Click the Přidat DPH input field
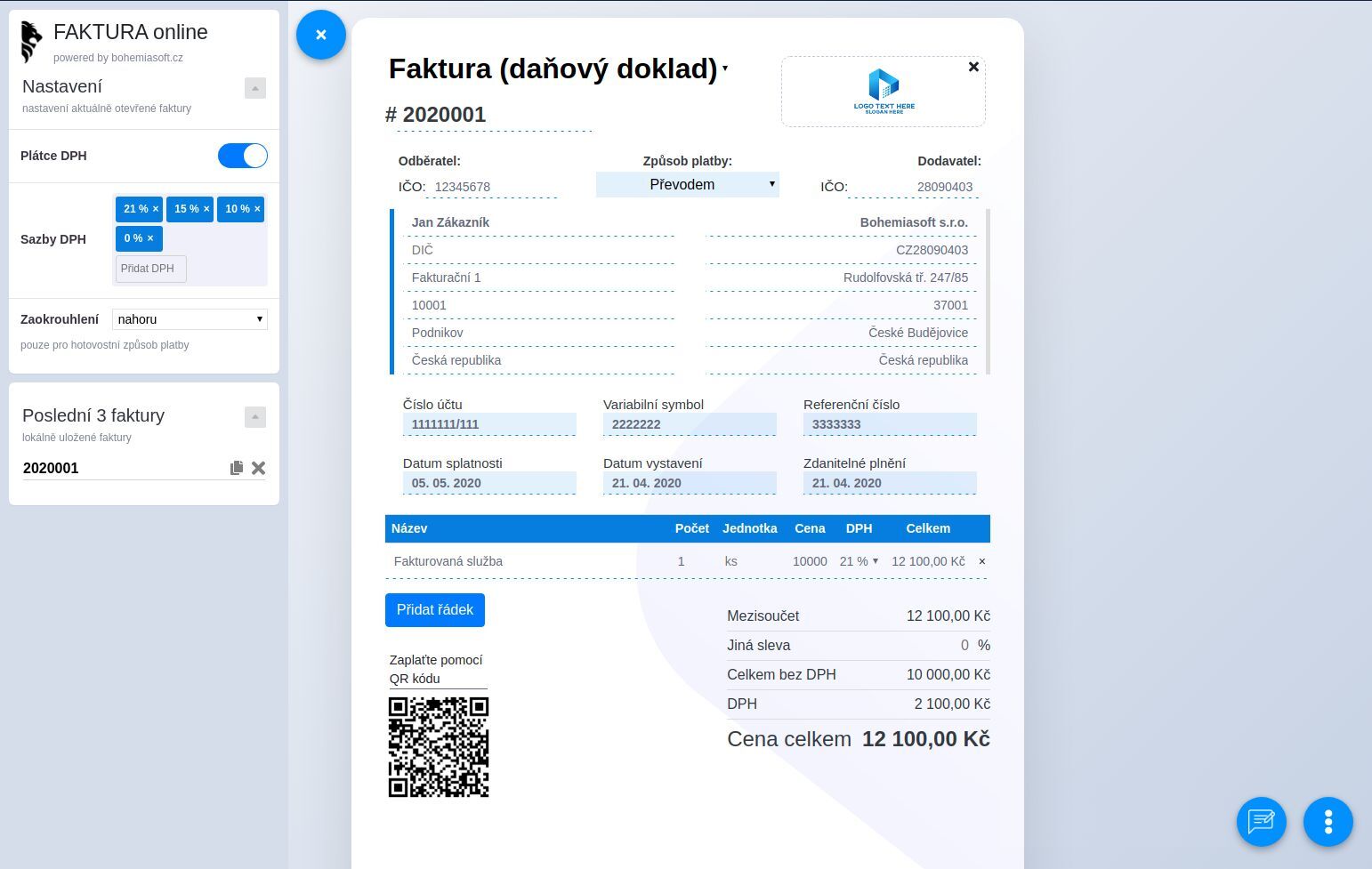Viewport: 1372px width, 869px height. point(151,269)
